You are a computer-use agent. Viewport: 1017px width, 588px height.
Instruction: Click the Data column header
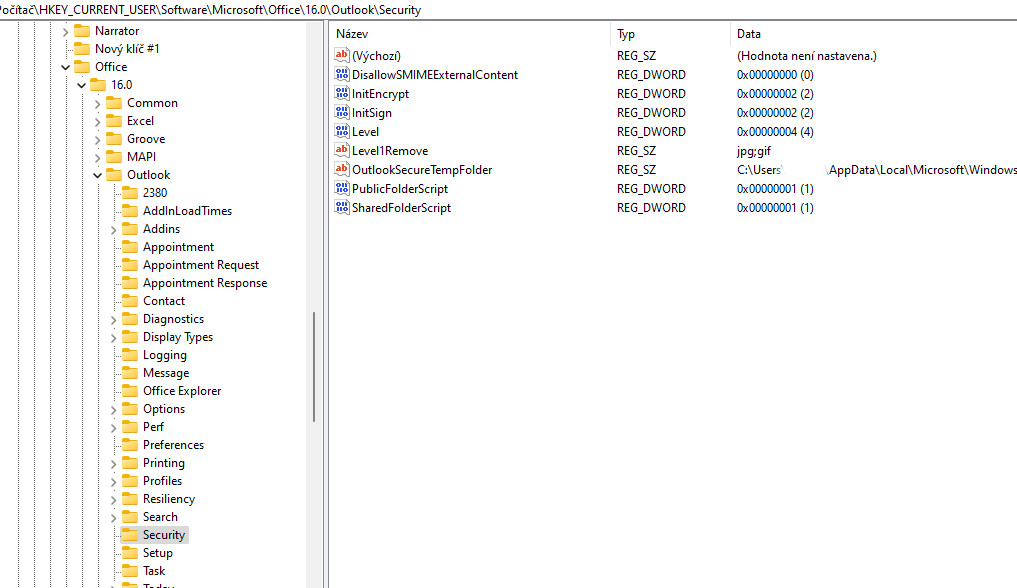749,34
